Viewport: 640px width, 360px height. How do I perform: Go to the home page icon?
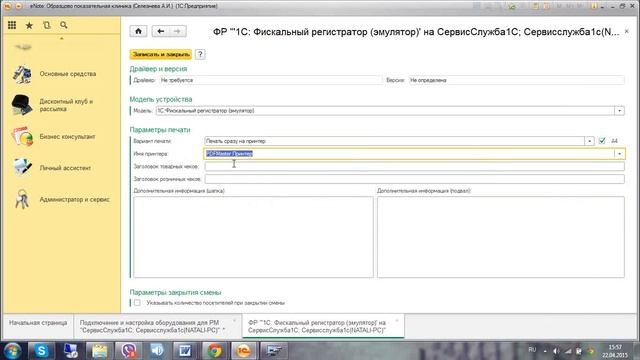[x=138, y=31]
